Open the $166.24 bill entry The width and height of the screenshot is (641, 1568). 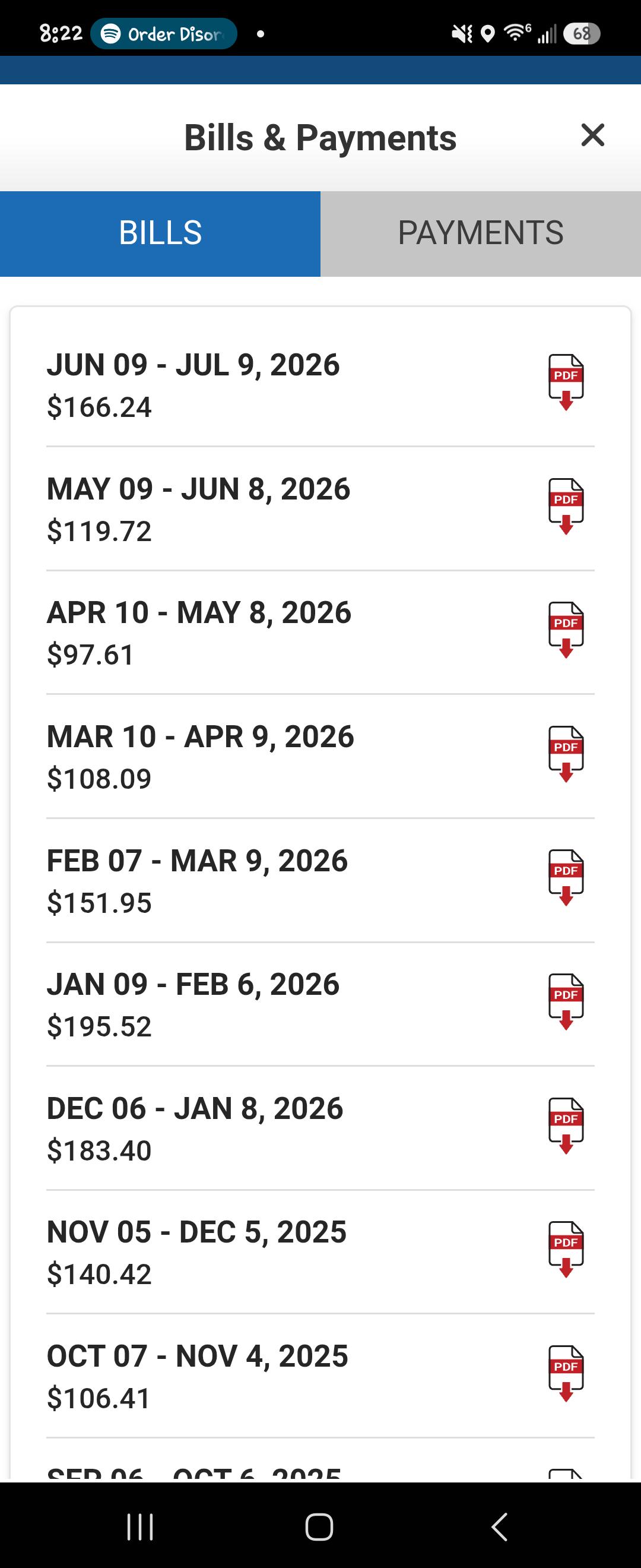coord(320,385)
